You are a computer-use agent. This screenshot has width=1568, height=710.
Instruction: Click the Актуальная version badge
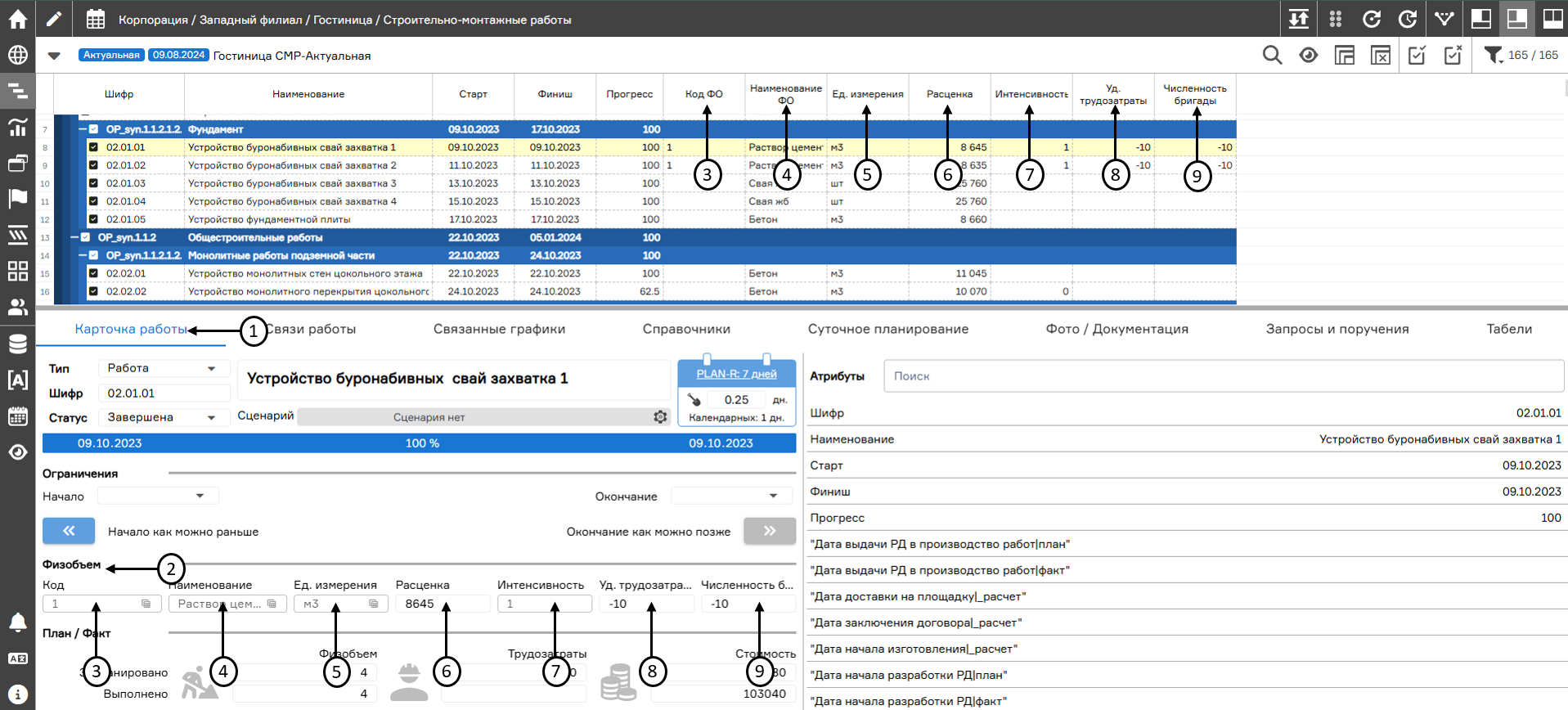[111, 55]
